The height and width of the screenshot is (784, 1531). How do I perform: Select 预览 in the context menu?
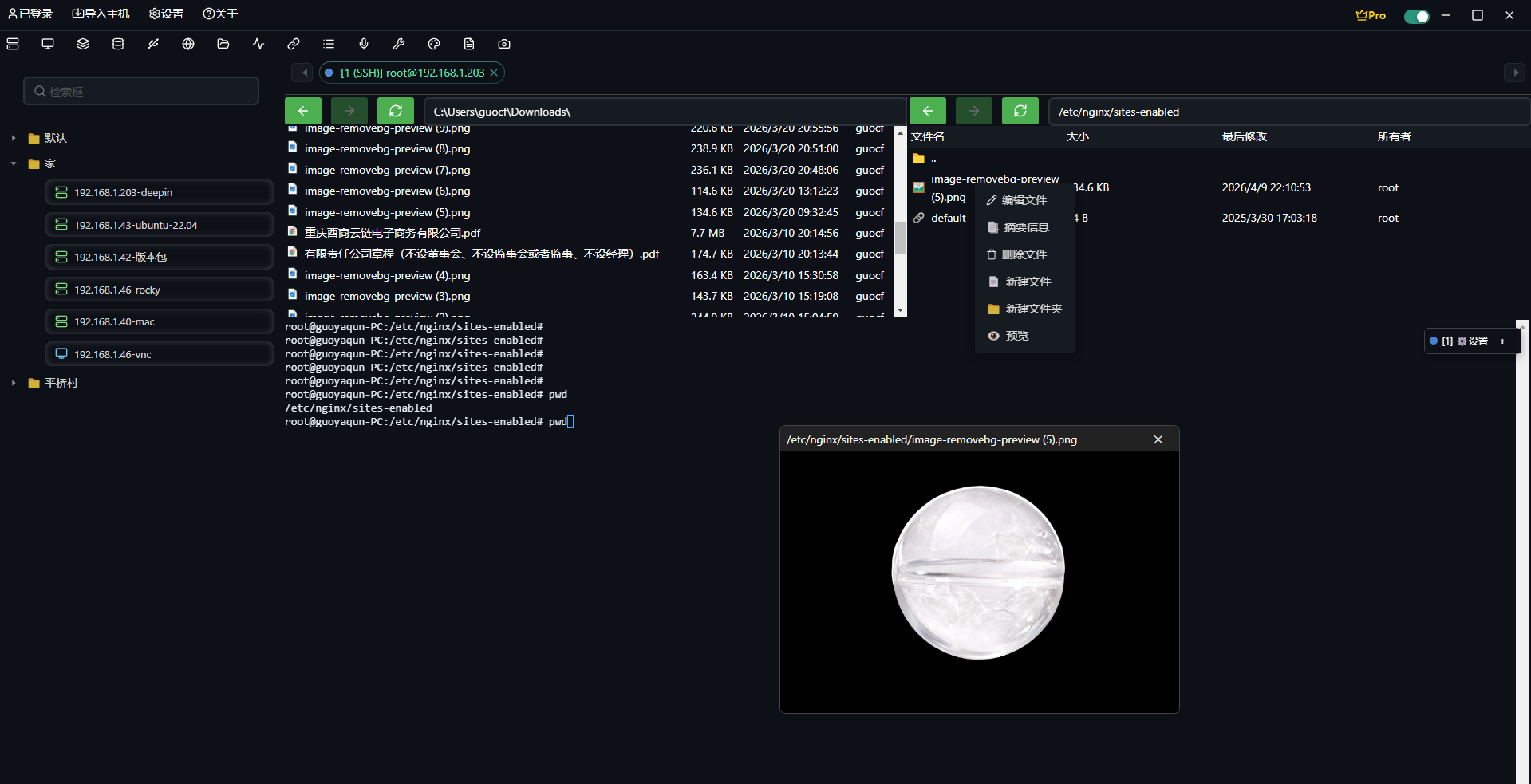1016,336
